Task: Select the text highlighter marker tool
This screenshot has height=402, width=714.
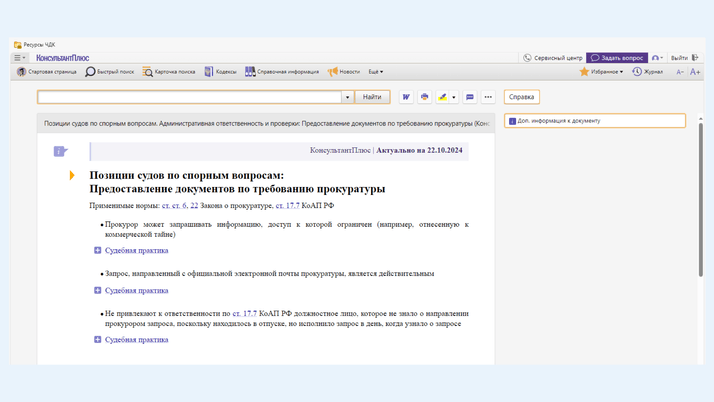Action: pyautogui.click(x=442, y=97)
